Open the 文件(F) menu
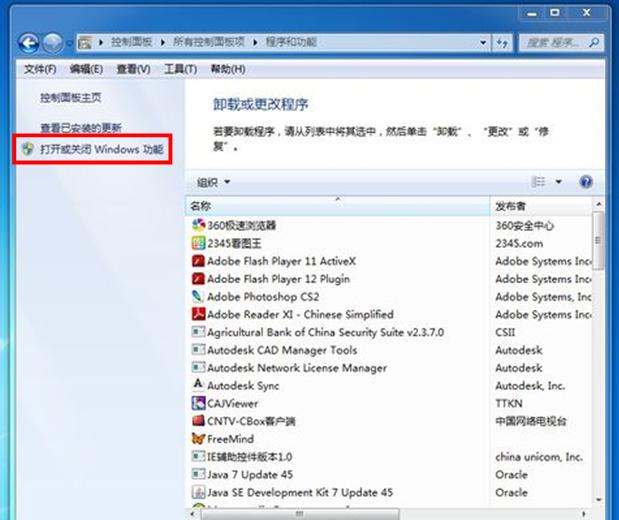Screen dimensions: 619x520 [x=40, y=69]
